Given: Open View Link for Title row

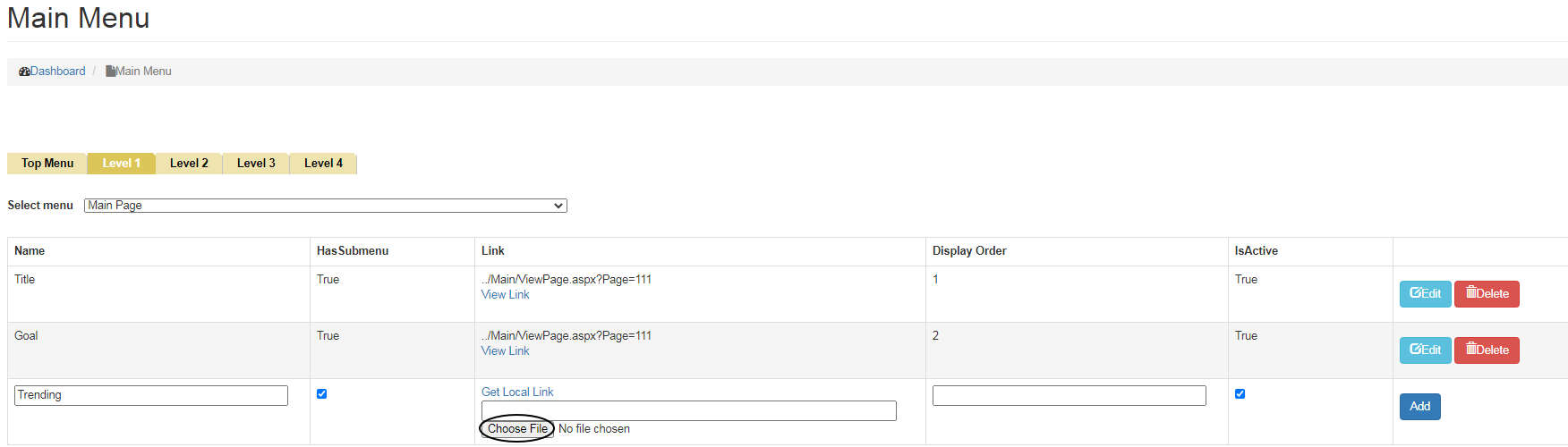Looking at the screenshot, I should coord(505,295).
